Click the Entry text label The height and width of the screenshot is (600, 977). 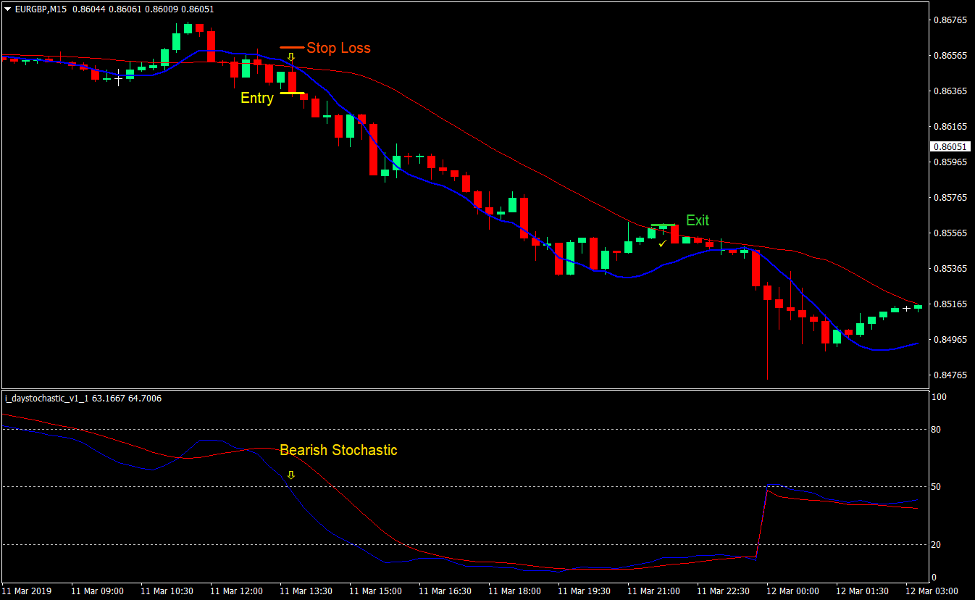tap(257, 98)
